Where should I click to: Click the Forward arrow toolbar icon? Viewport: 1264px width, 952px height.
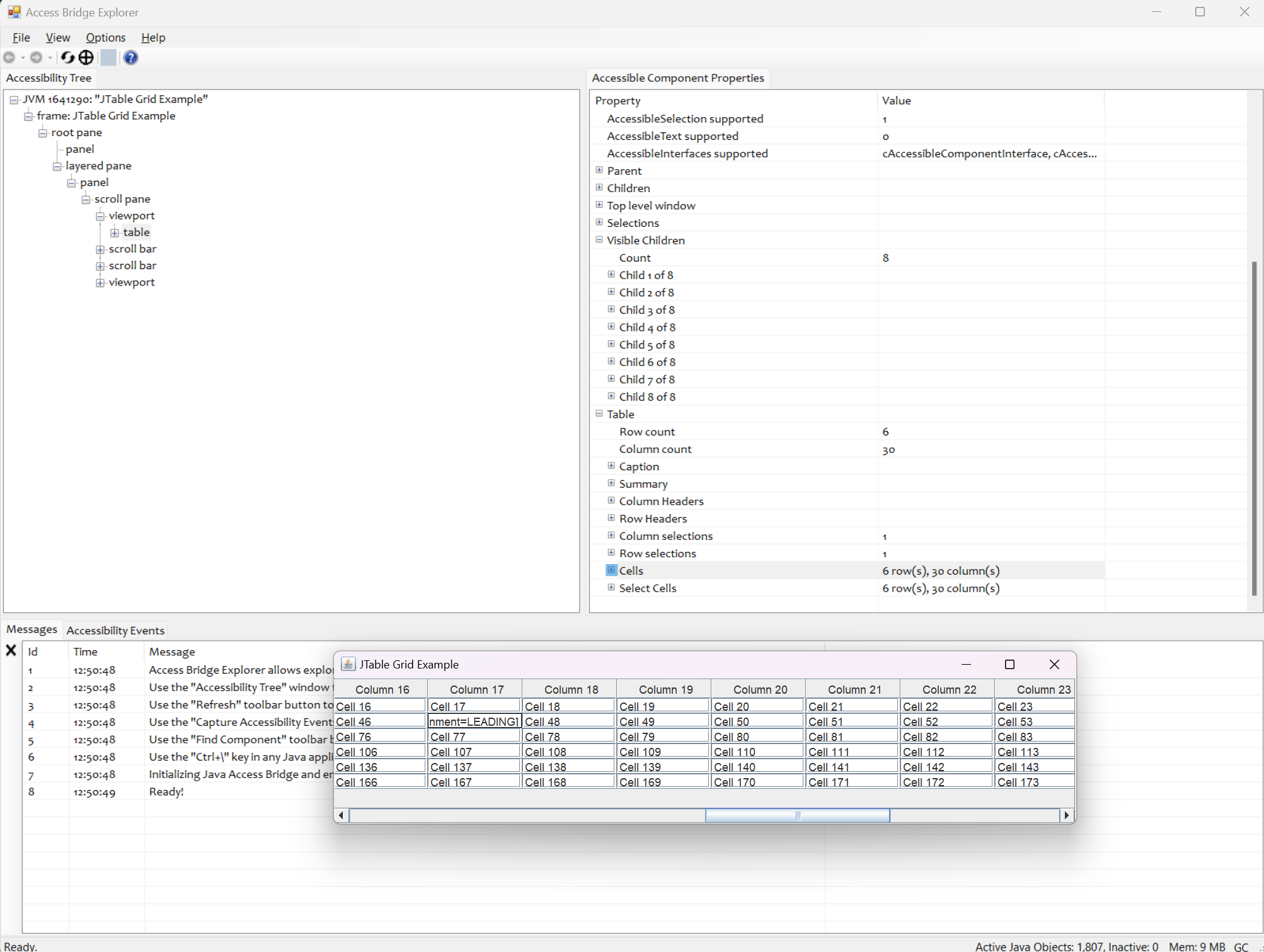point(36,57)
